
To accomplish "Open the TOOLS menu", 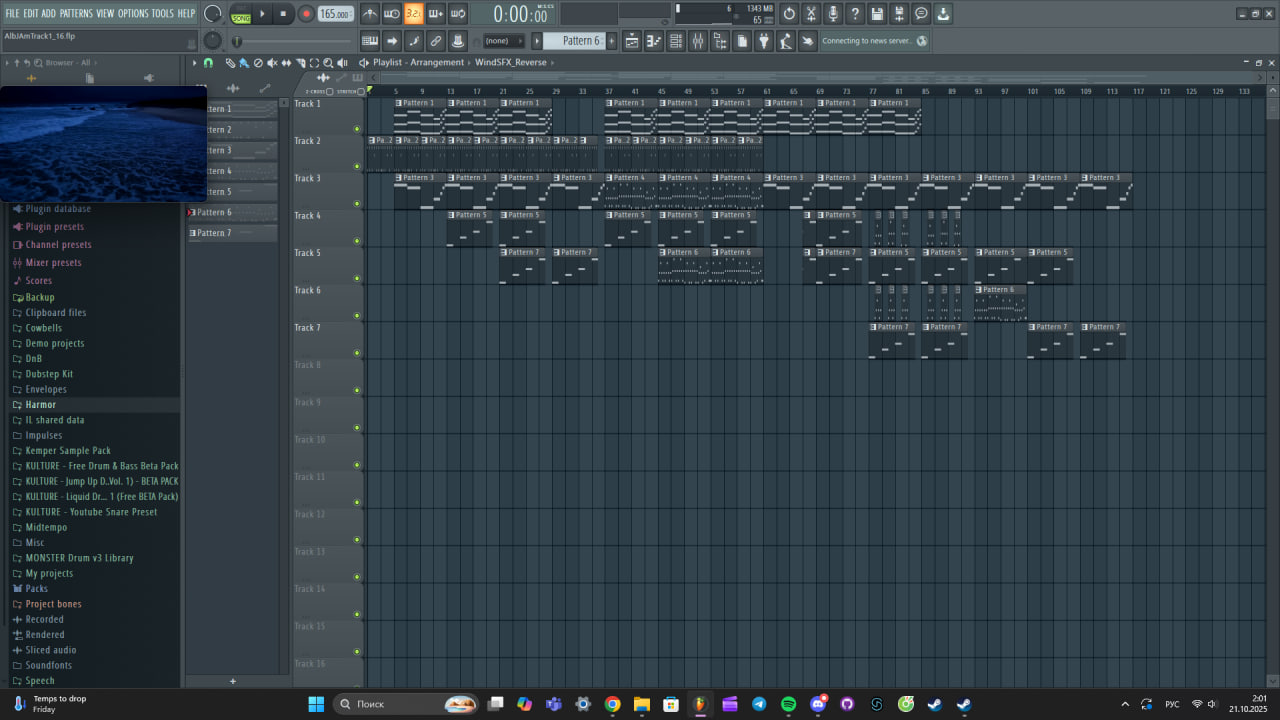I will tap(162, 13).
